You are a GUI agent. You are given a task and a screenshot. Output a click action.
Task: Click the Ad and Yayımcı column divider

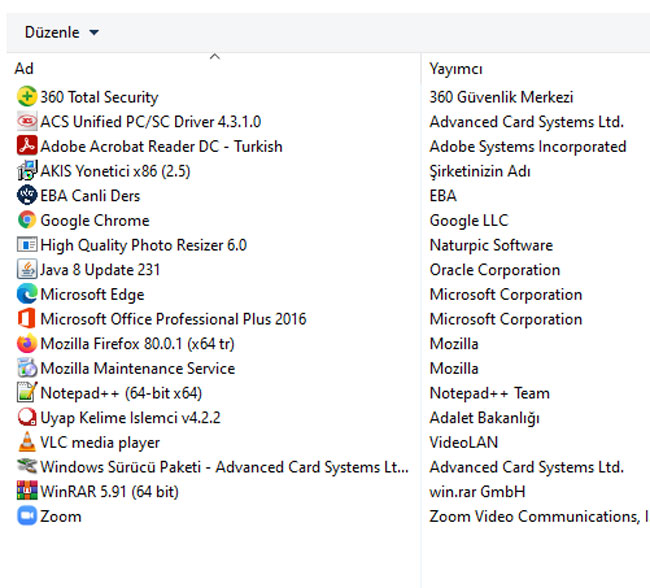coord(421,68)
